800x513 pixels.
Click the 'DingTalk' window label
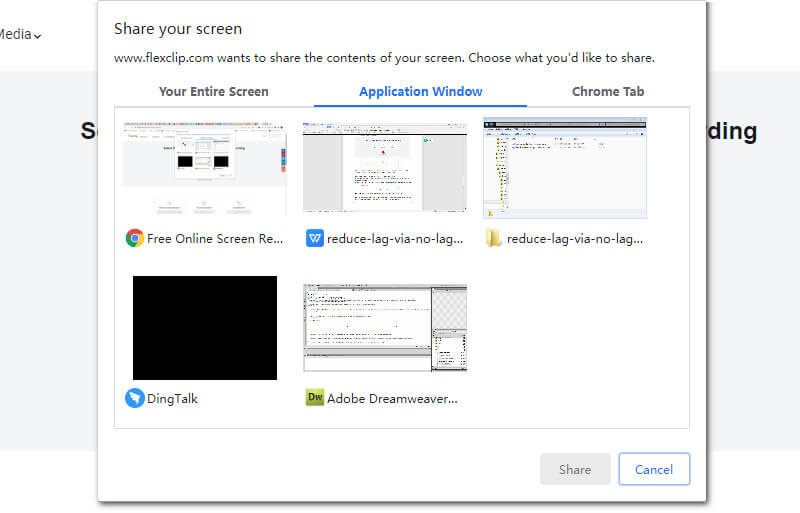172,399
